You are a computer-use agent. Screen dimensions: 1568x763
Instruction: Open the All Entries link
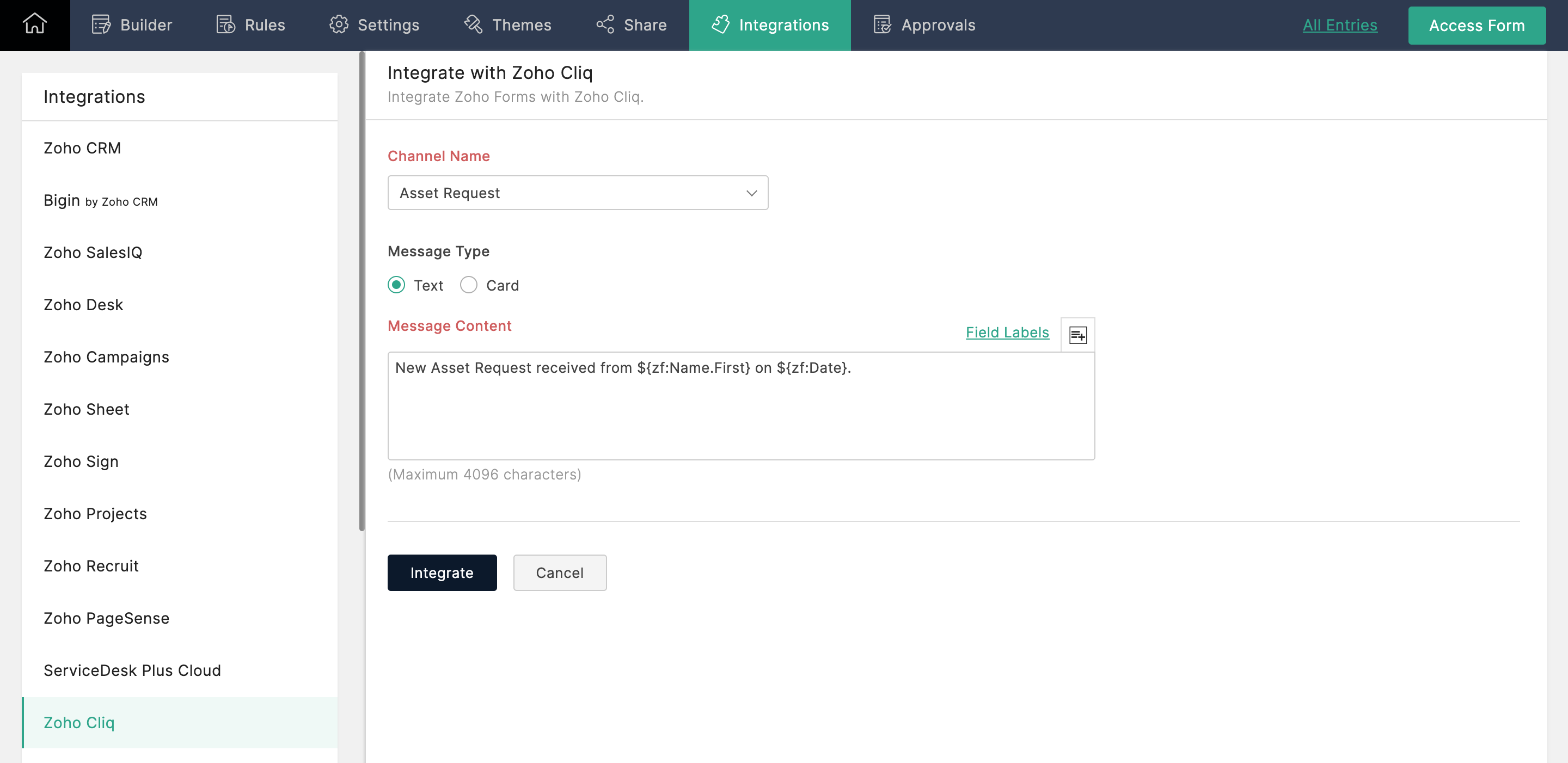coord(1339,25)
